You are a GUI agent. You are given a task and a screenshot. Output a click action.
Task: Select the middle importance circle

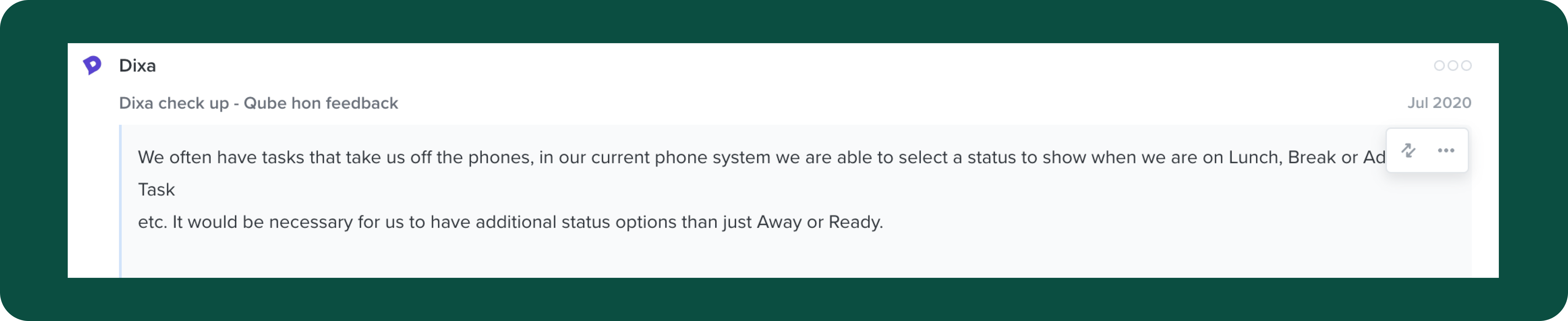1452,65
